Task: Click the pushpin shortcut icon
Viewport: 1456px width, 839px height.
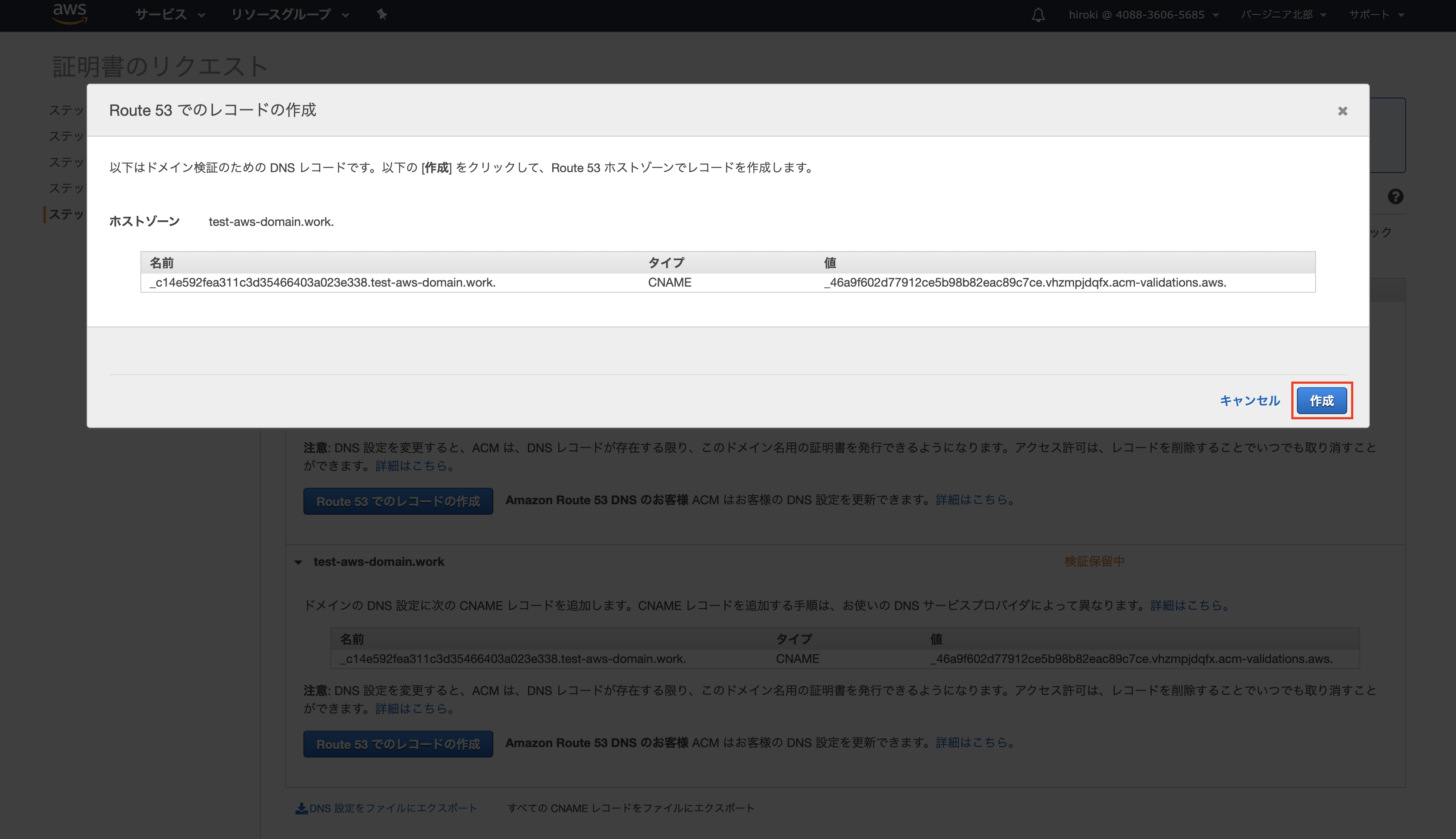Action: pos(382,14)
